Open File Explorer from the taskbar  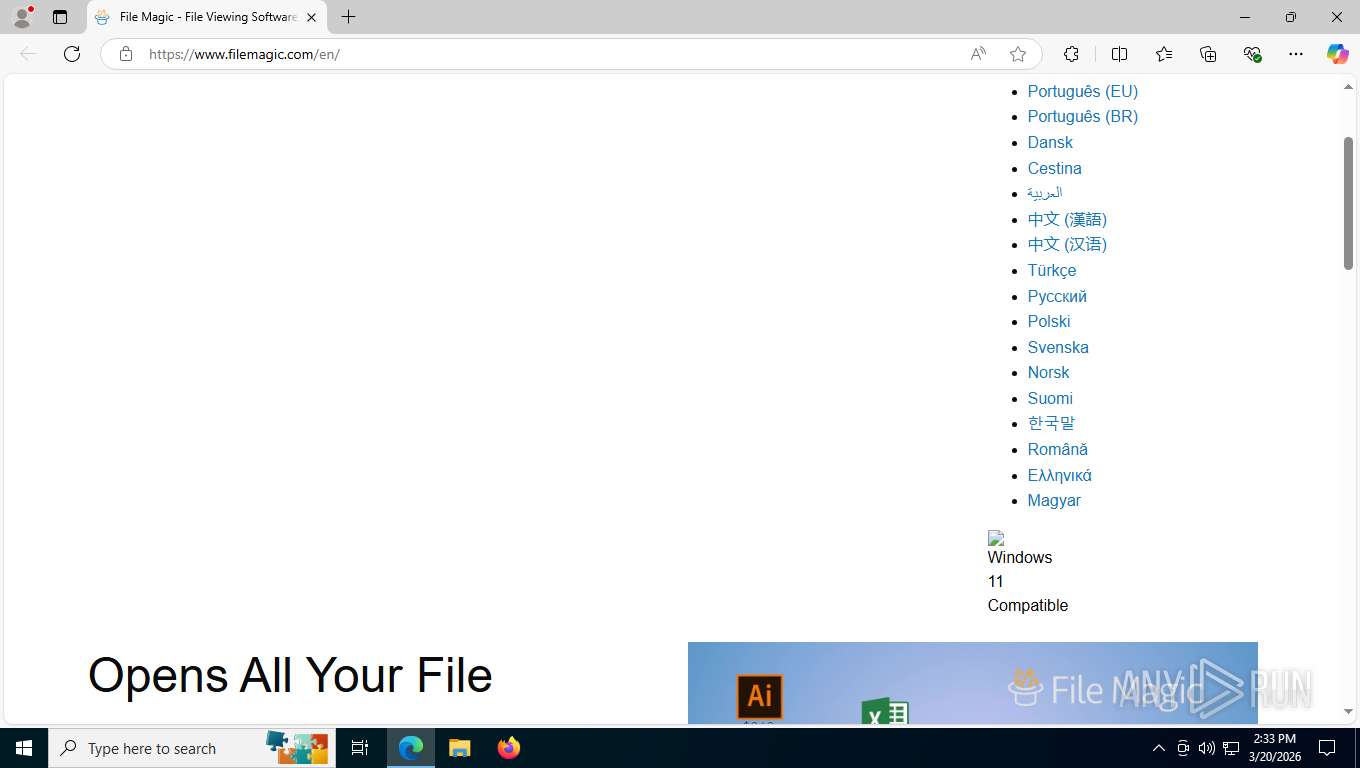pos(459,748)
